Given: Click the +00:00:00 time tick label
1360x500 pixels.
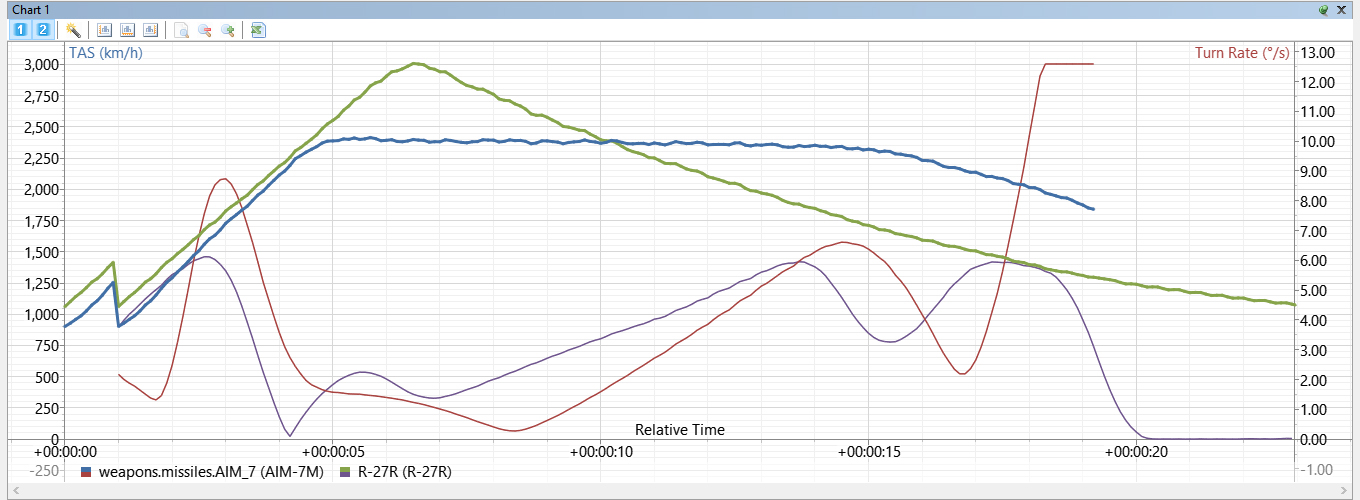Looking at the screenshot, I should tap(65, 452).
